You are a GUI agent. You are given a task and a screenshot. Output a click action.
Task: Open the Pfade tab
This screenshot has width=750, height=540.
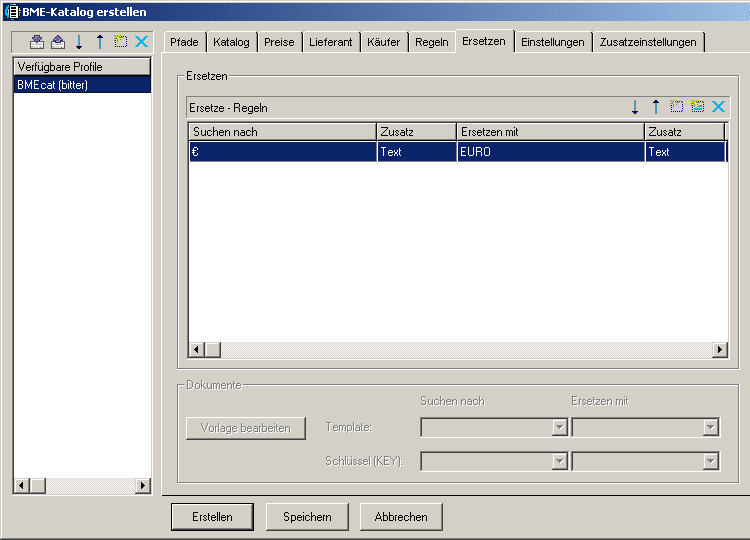point(184,42)
